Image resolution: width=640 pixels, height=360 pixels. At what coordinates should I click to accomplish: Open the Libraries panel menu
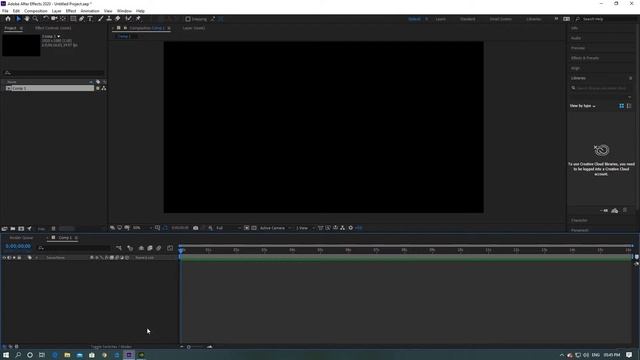630,78
